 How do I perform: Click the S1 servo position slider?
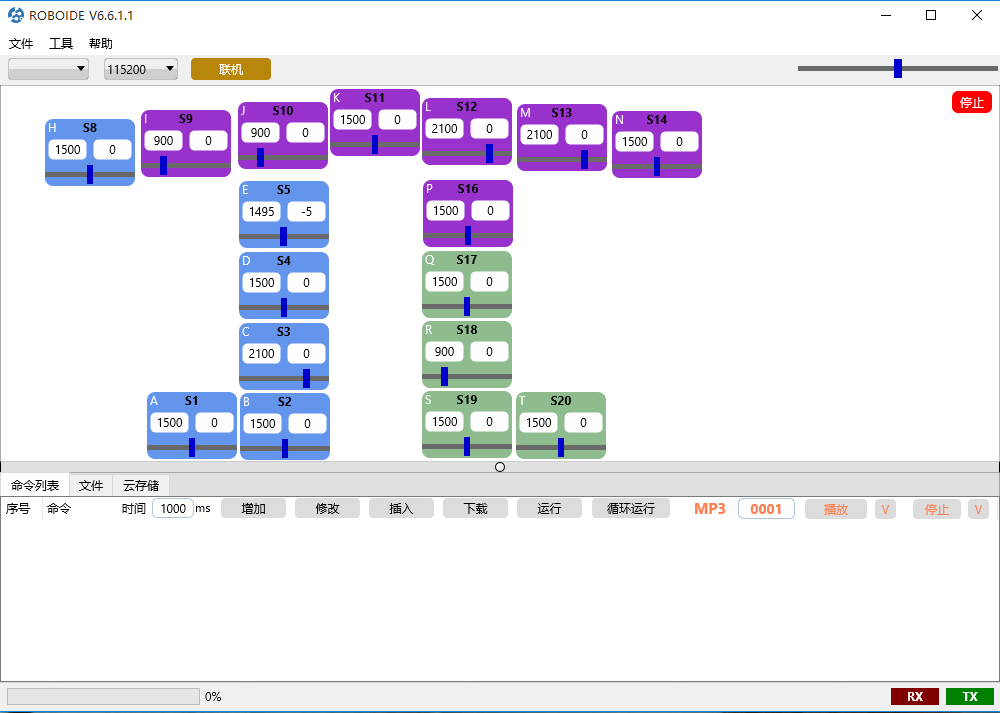coord(192,447)
